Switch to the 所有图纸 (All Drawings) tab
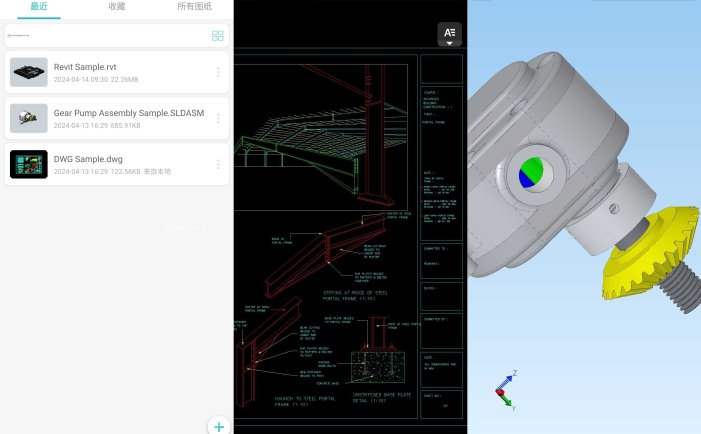This screenshot has height=434, width=701. (x=193, y=7)
